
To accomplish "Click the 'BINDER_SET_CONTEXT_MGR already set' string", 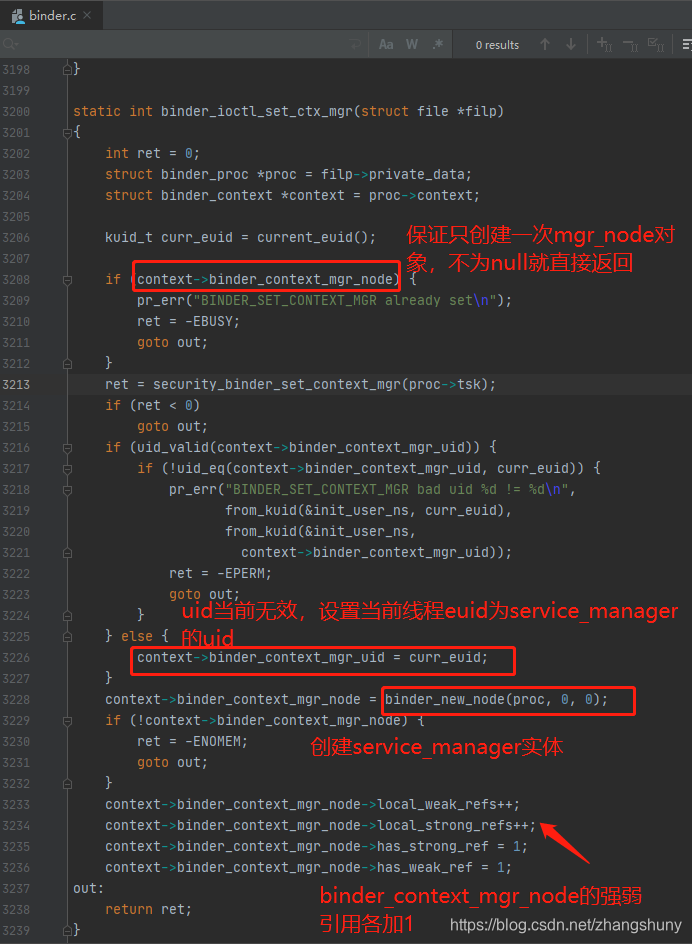I will pos(344,300).
